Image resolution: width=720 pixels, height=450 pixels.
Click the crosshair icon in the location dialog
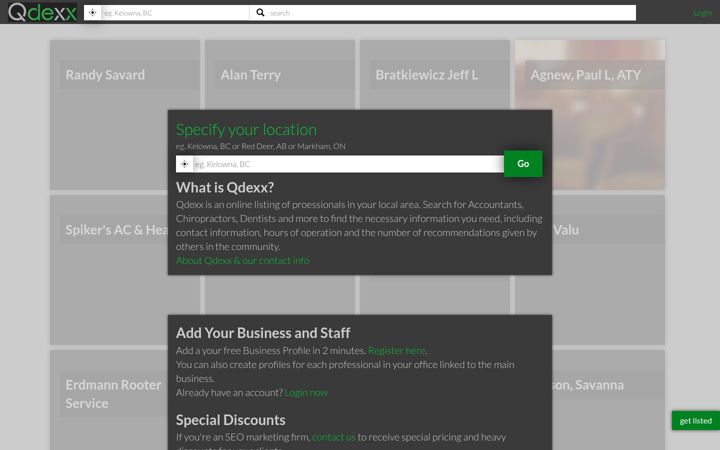185,164
